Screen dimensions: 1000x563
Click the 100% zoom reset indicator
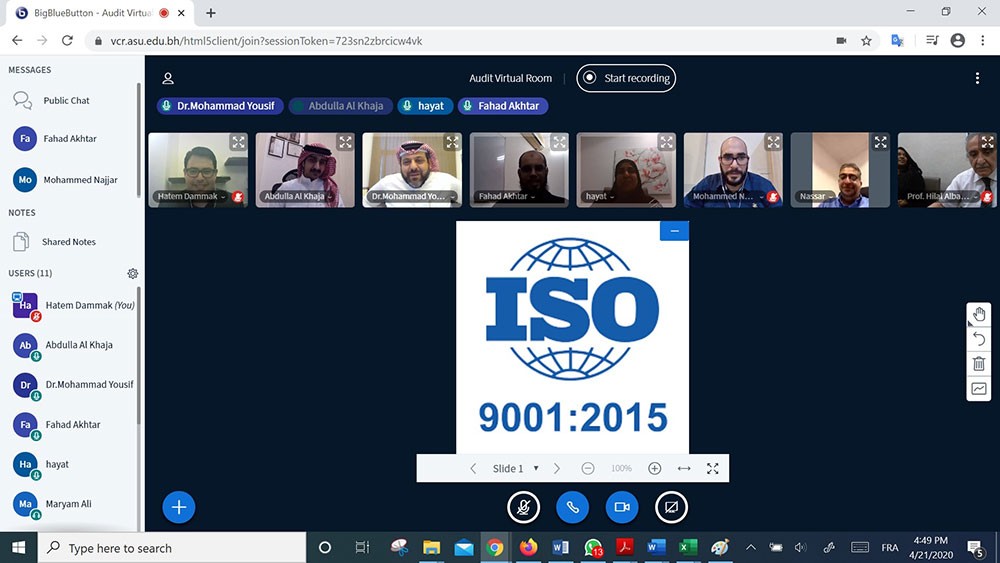point(621,469)
